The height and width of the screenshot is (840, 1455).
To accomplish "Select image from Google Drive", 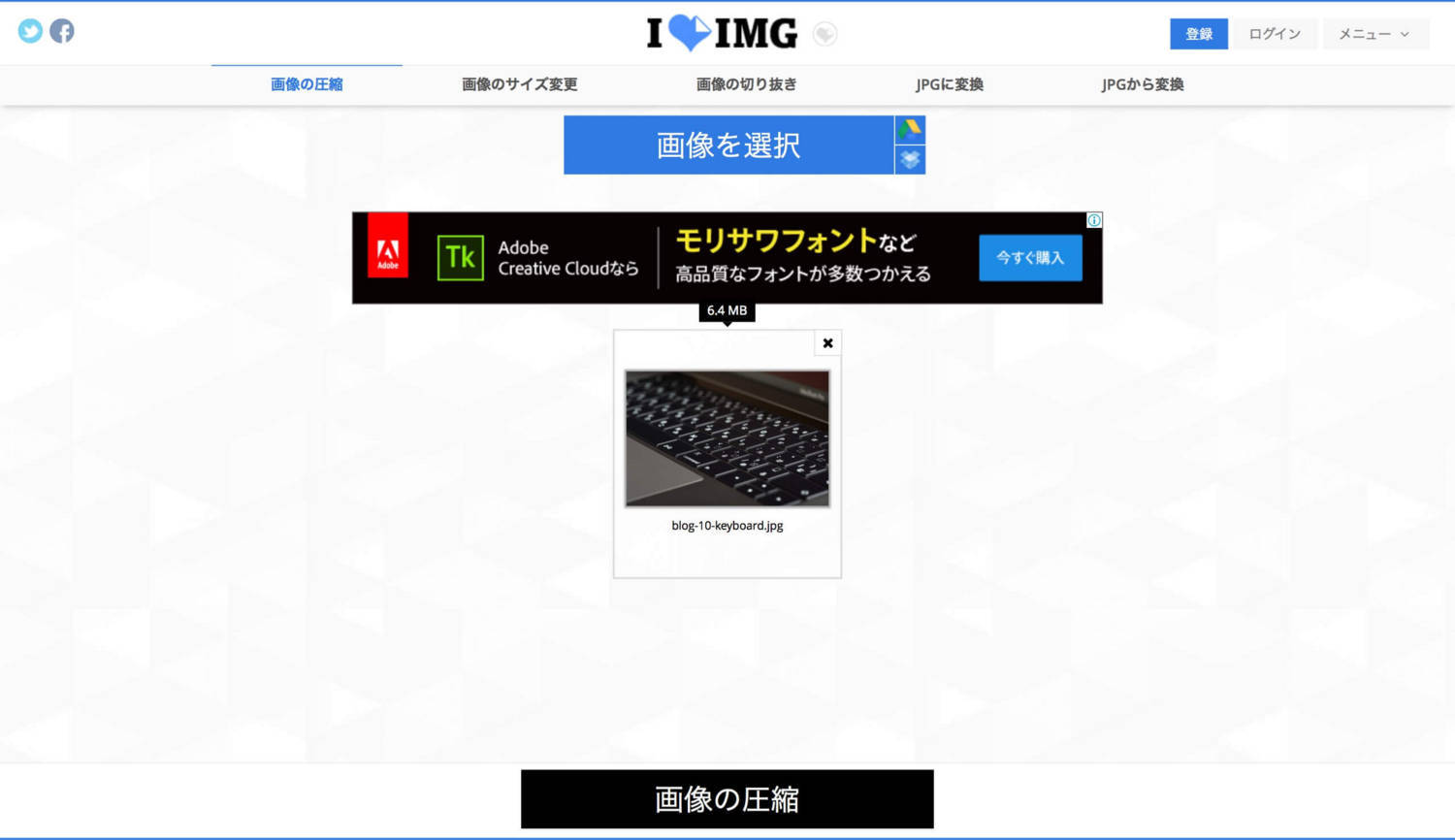I will [x=910, y=130].
